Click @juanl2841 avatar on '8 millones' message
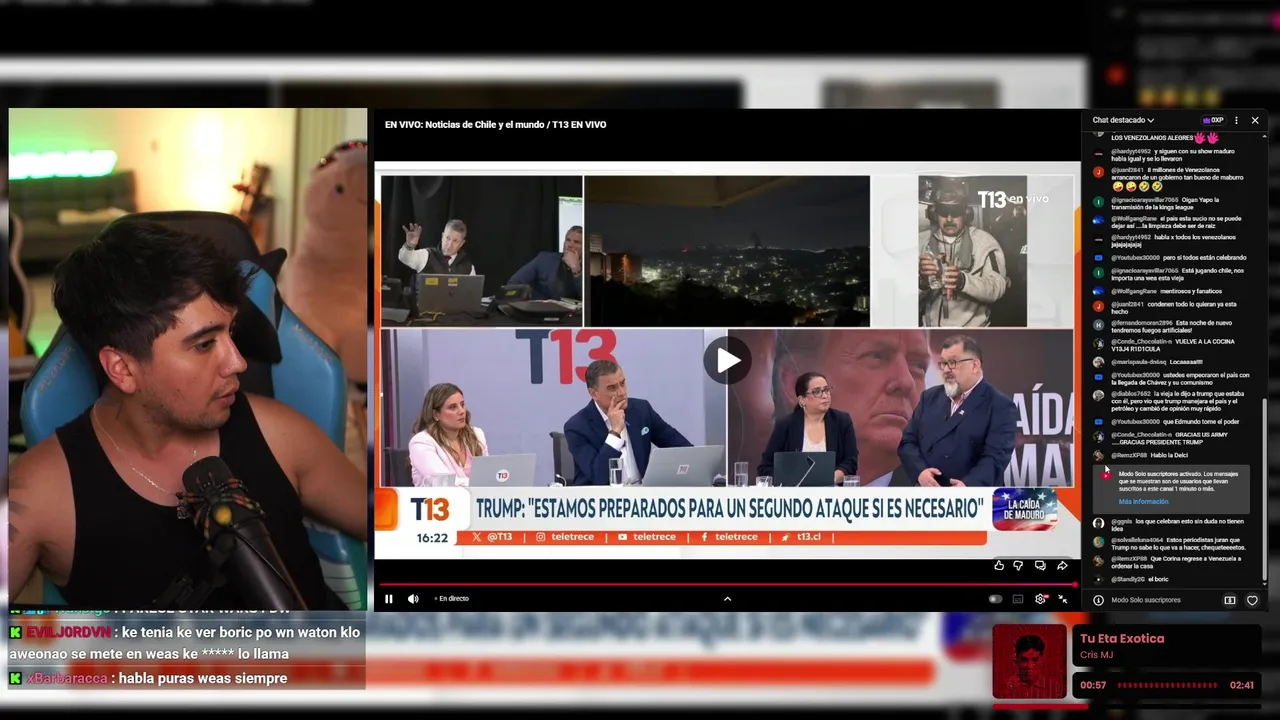This screenshot has width=1280, height=720. coord(1098,172)
